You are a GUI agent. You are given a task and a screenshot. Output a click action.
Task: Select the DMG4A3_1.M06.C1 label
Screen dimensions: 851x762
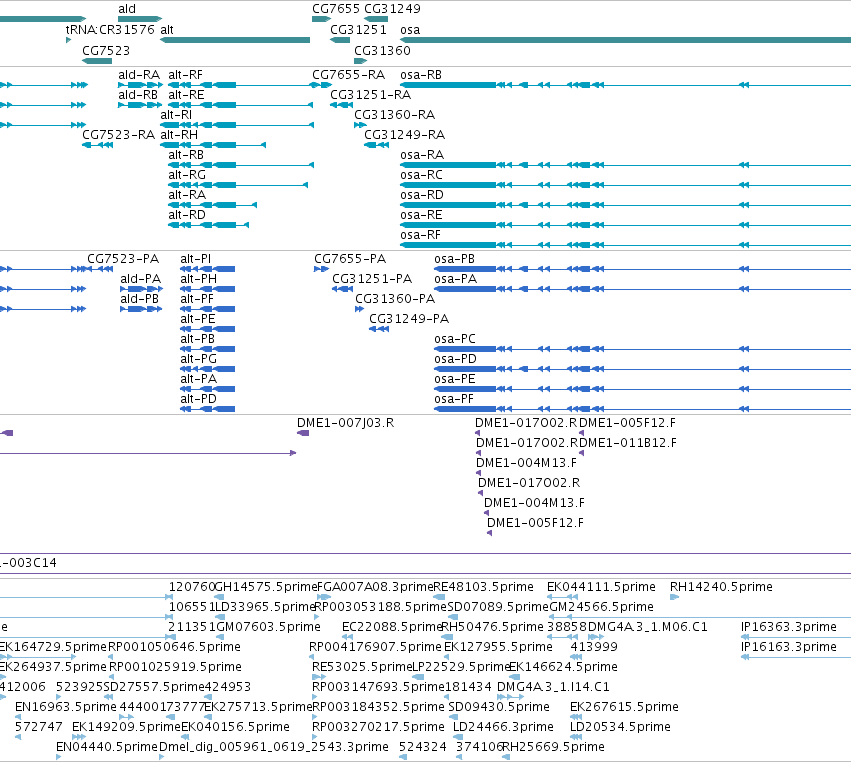648,627
